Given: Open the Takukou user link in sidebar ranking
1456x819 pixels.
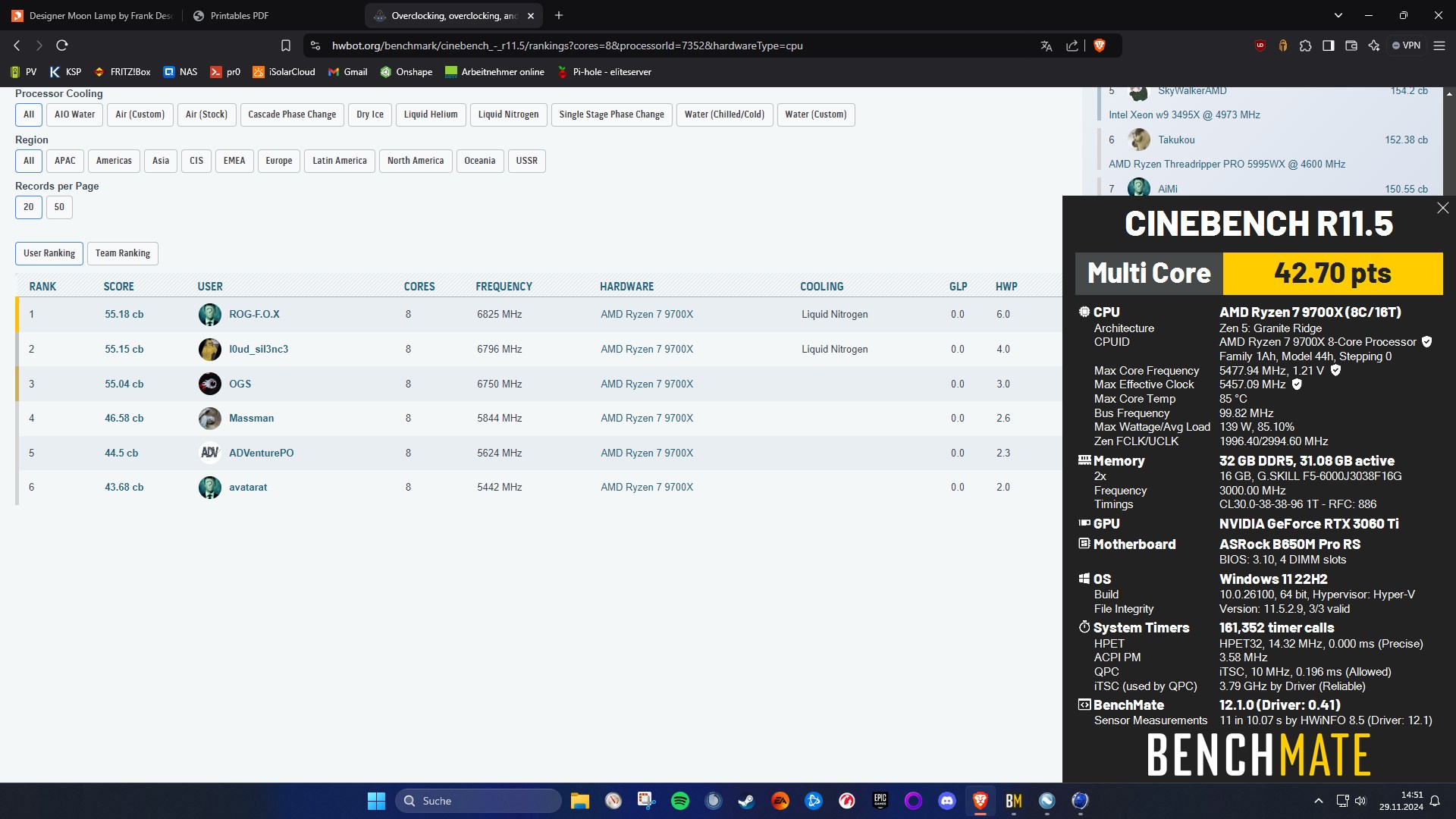Looking at the screenshot, I should pyautogui.click(x=1176, y=140).
